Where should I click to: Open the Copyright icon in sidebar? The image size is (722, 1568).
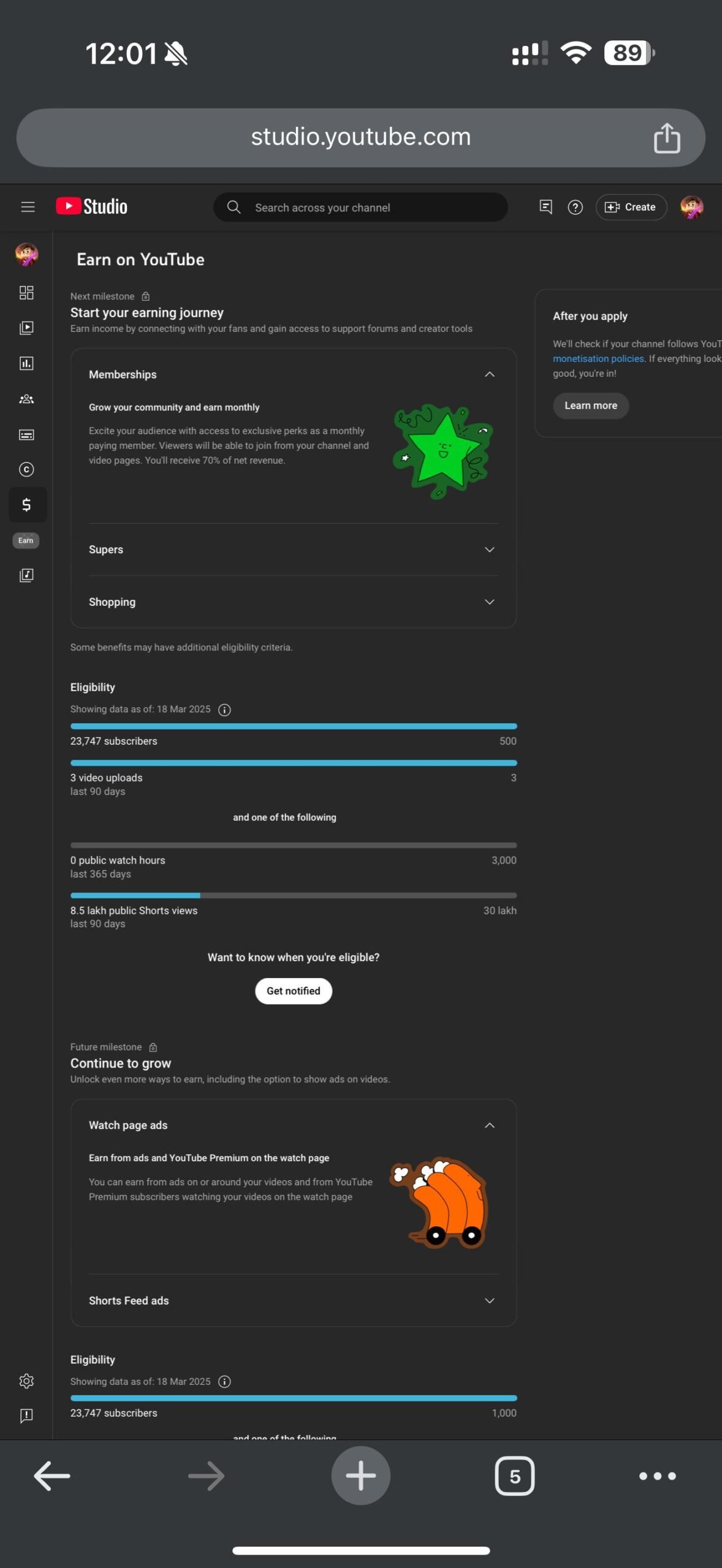[26, 470]
